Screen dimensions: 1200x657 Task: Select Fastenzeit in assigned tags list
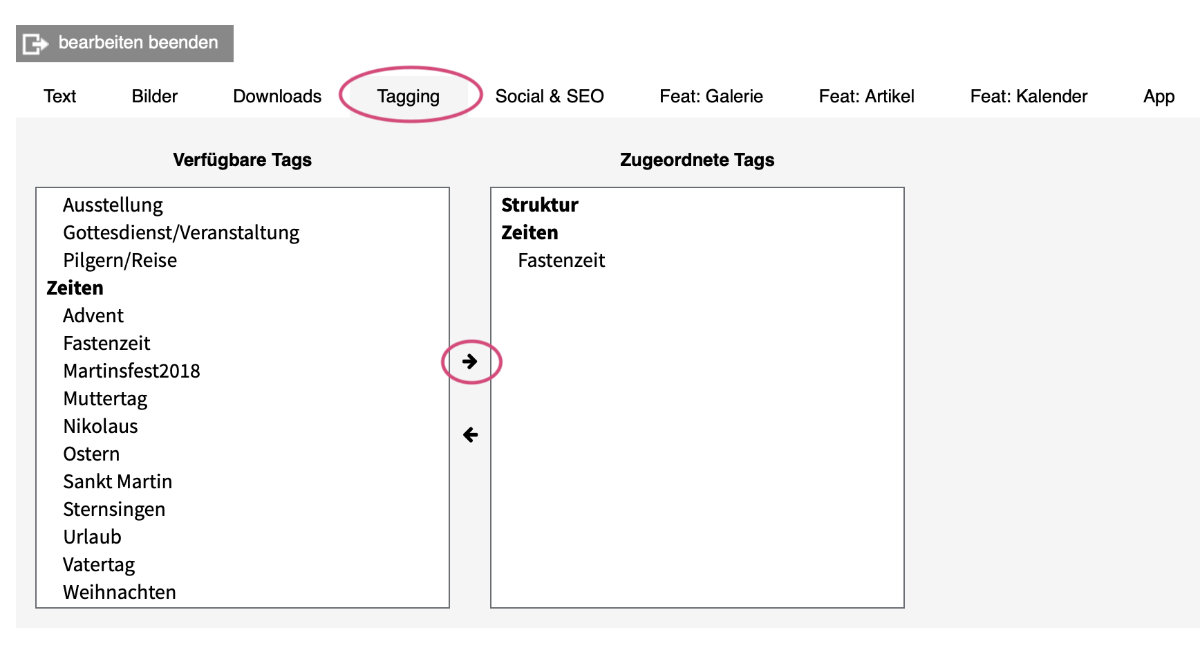click(x=561, y=261)
